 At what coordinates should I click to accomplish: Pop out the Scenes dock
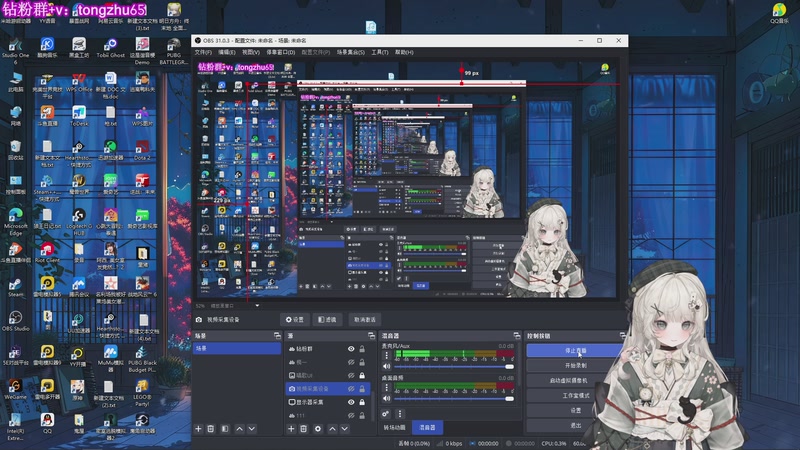click(x=277, y=336)
